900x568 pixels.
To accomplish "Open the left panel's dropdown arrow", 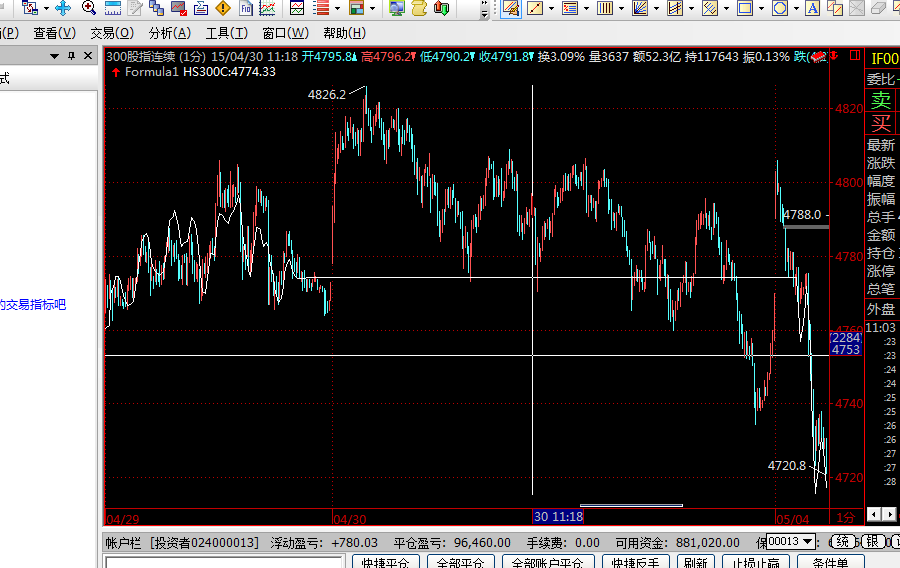I will click(x=55, y=56).
